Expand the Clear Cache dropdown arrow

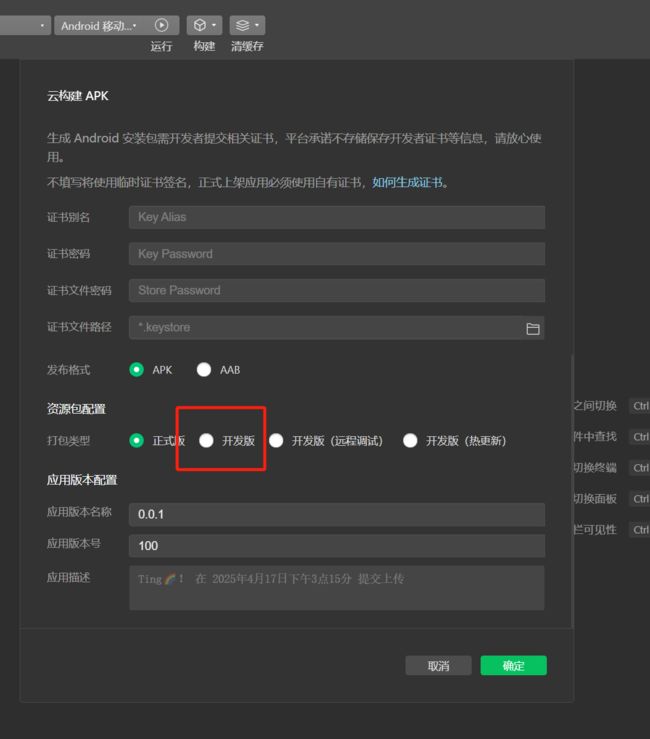click(x=257, y=25)
